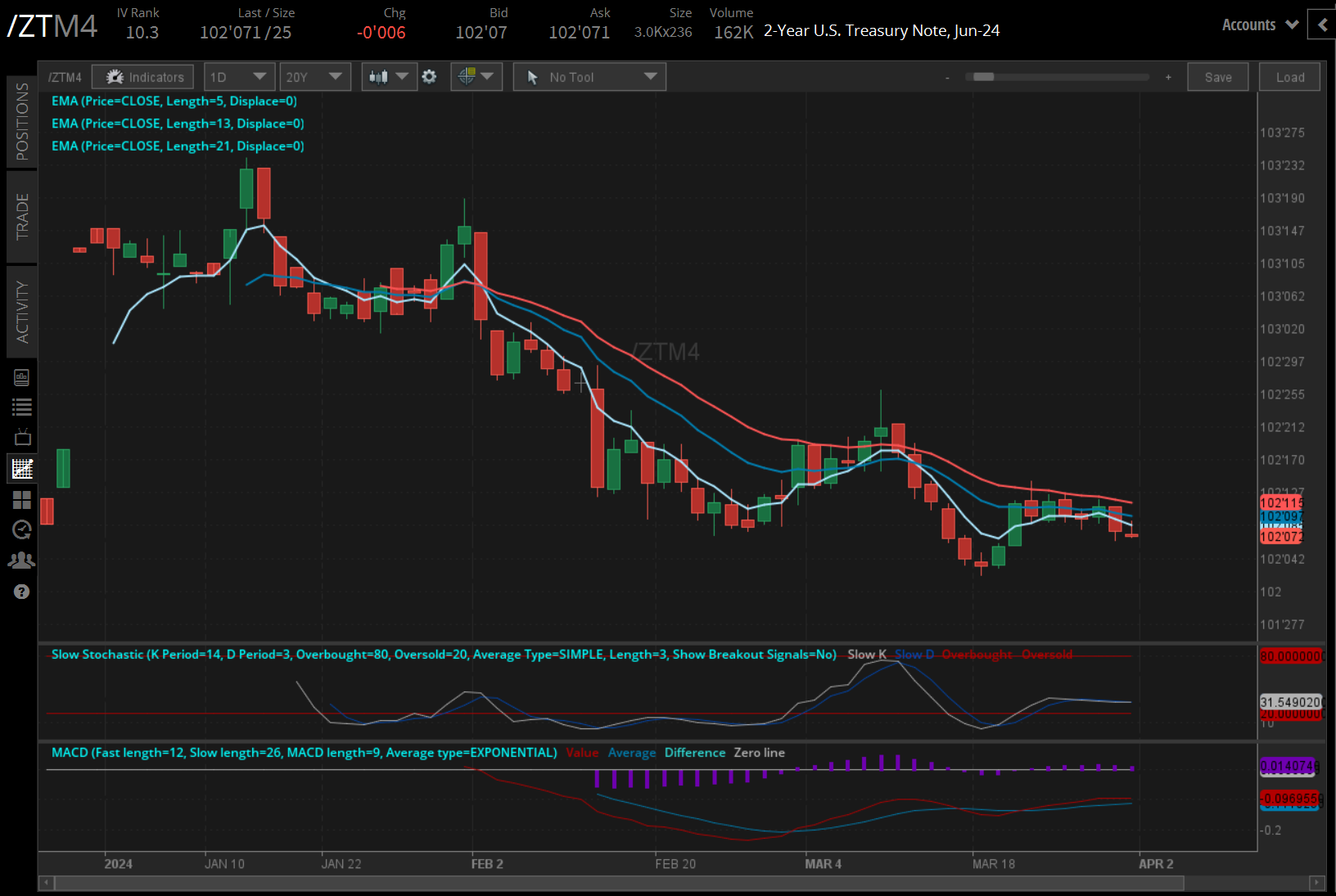
Task: Switch to the POSITIONS side tab
Action: [x=22, y=121]
